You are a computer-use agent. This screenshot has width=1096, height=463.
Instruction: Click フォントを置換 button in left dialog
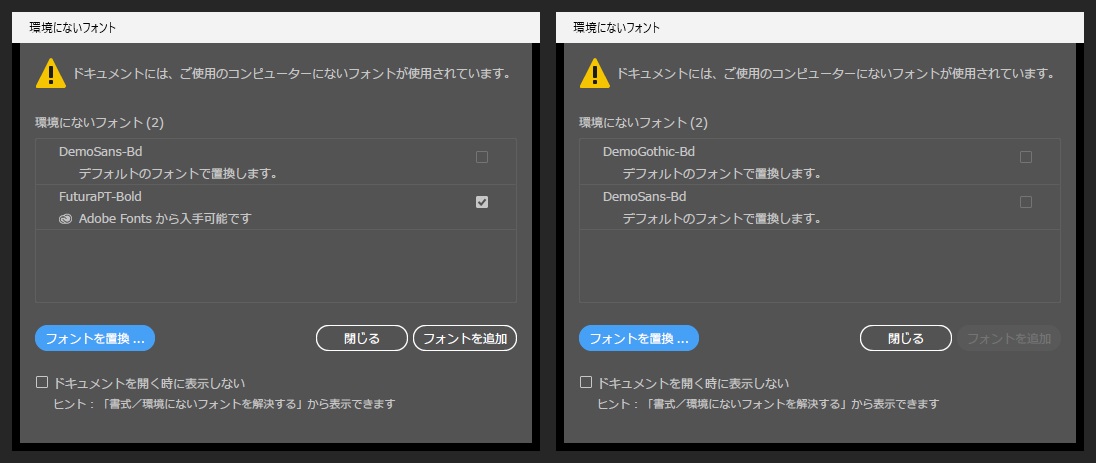point(94,339)
